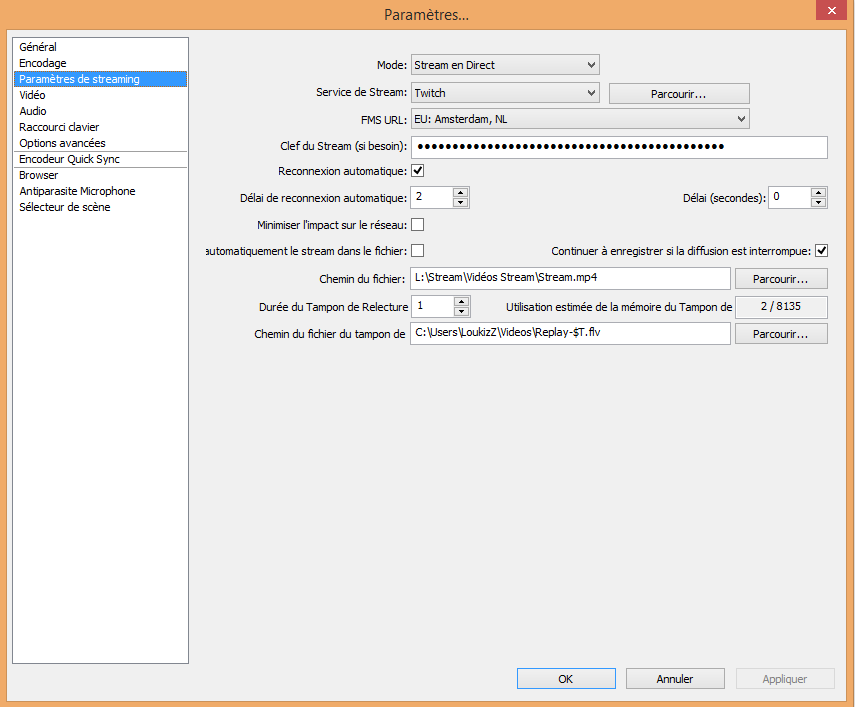Increase Durée du Tampon de Relecture
The width and height of the screenshot is (855, 707).
(x=461, y=302)
